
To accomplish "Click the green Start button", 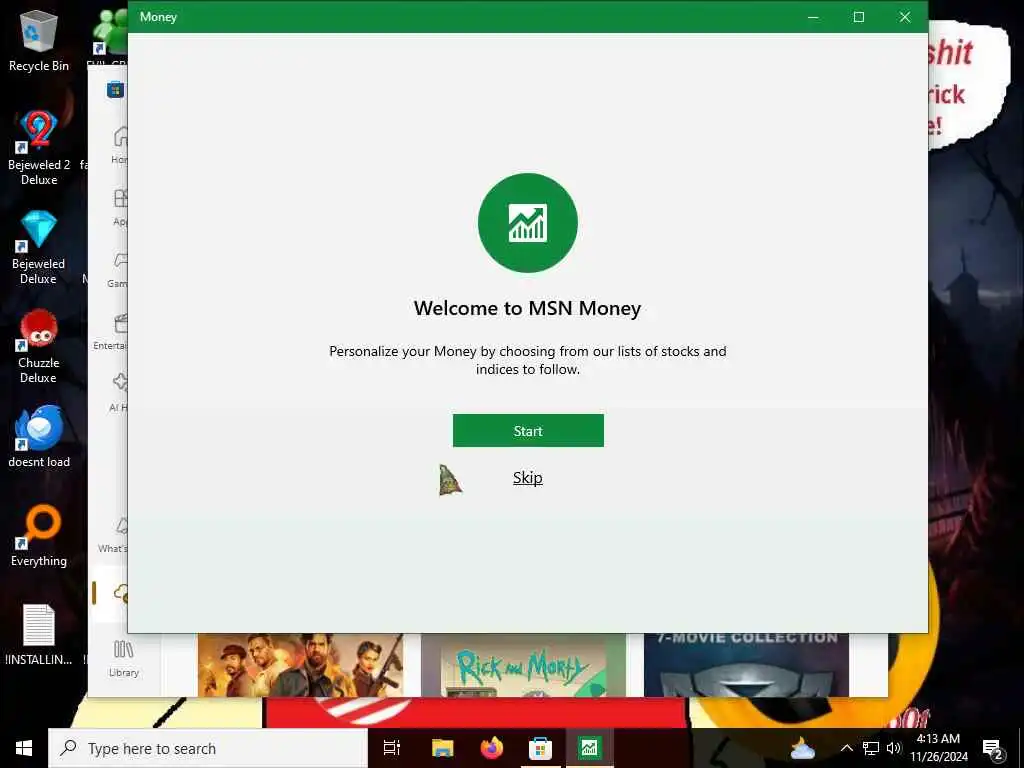I will [528, 430].
